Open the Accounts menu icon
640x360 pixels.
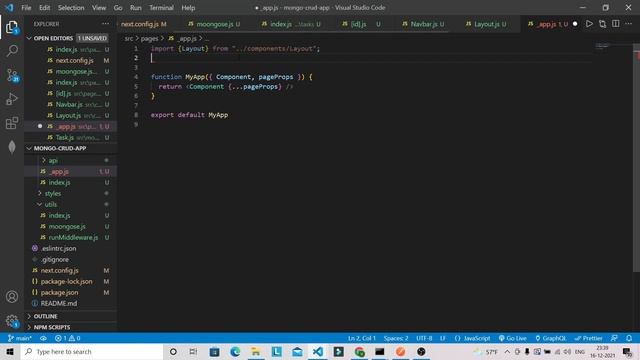(12, 297)
